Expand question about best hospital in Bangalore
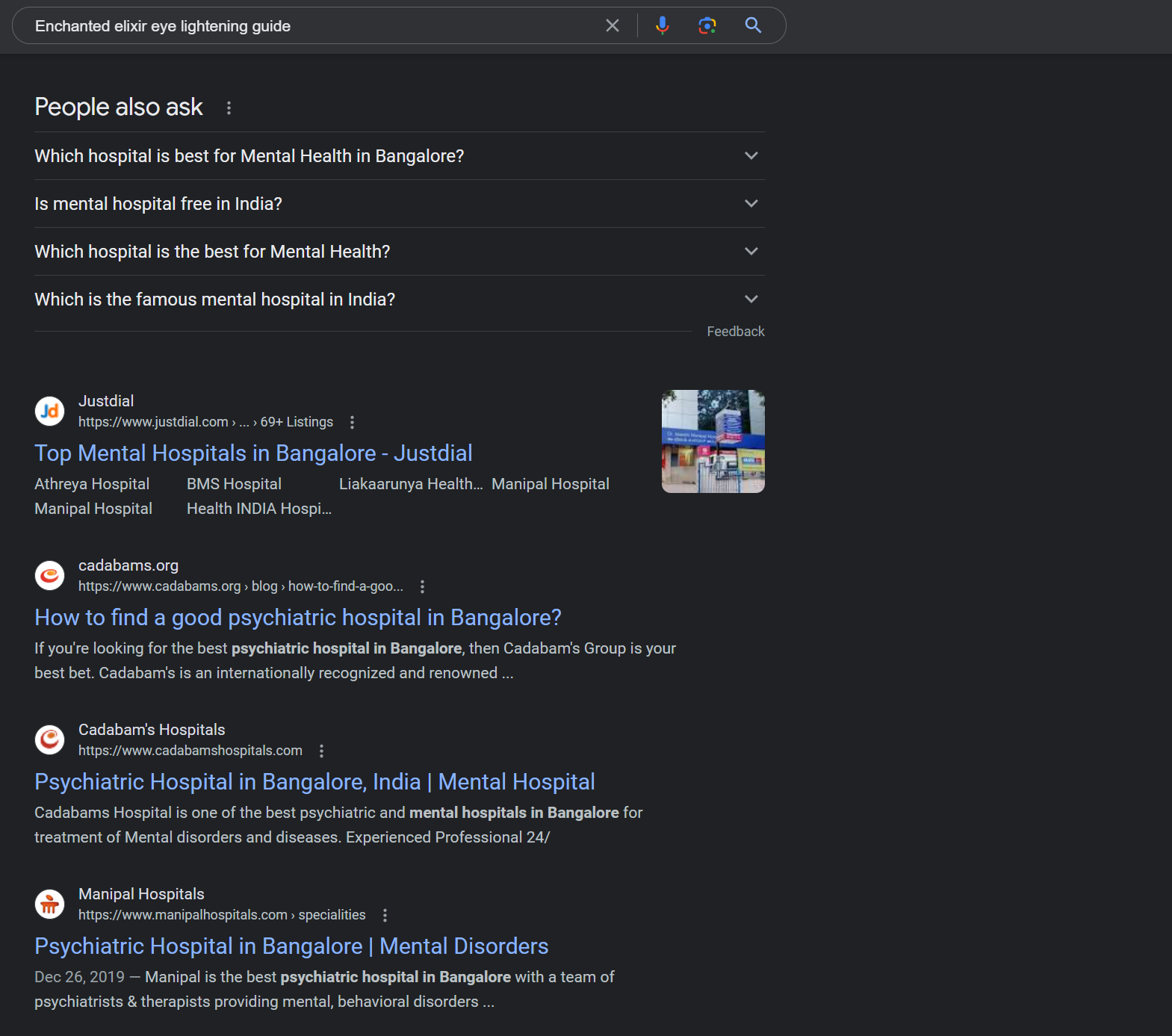The image size is (1172, 1036). [x=400, y=156]
